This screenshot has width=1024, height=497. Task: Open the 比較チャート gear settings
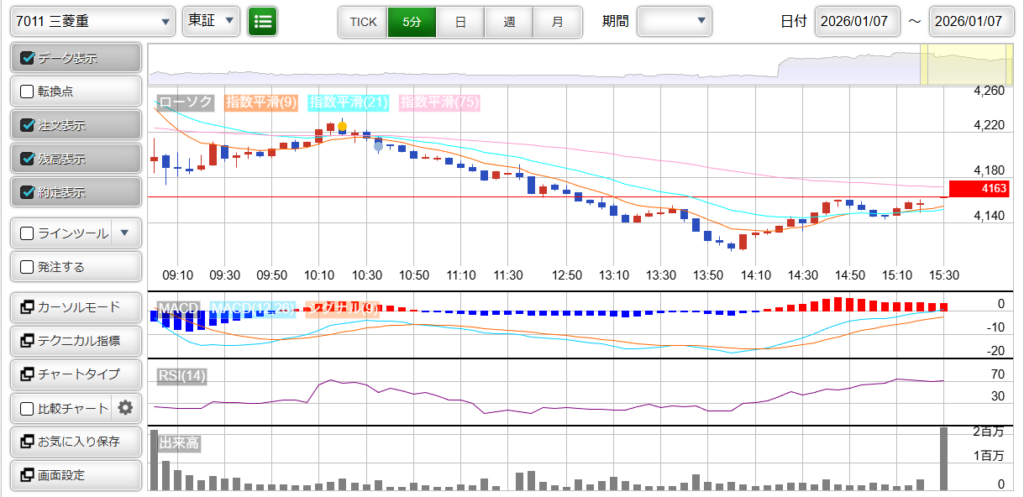125,408
